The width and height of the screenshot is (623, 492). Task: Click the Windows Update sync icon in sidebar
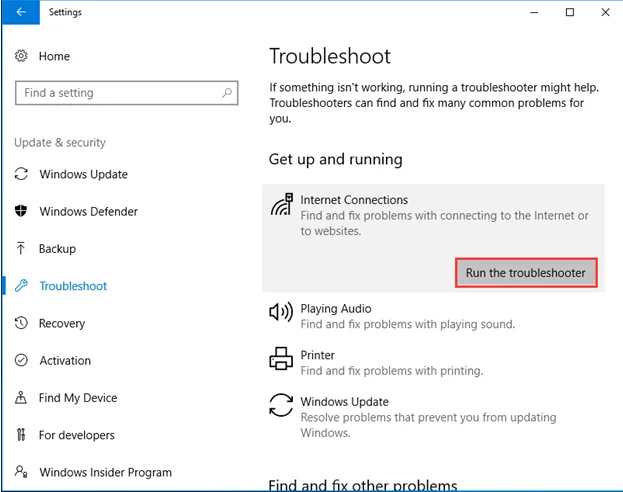tap(21, 174)
